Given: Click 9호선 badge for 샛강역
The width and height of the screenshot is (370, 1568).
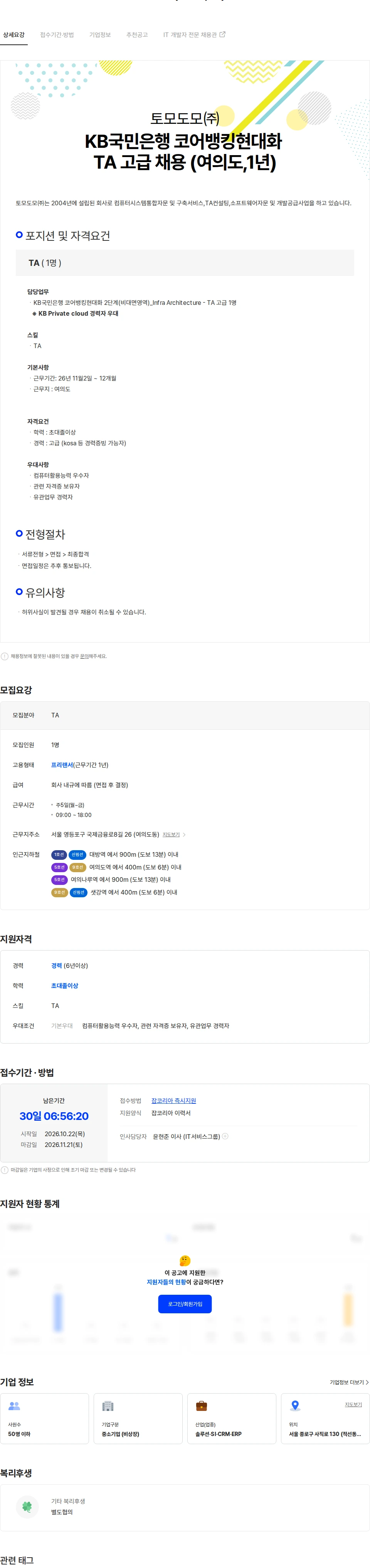Looking at the screenshot, I should (59, 892).
